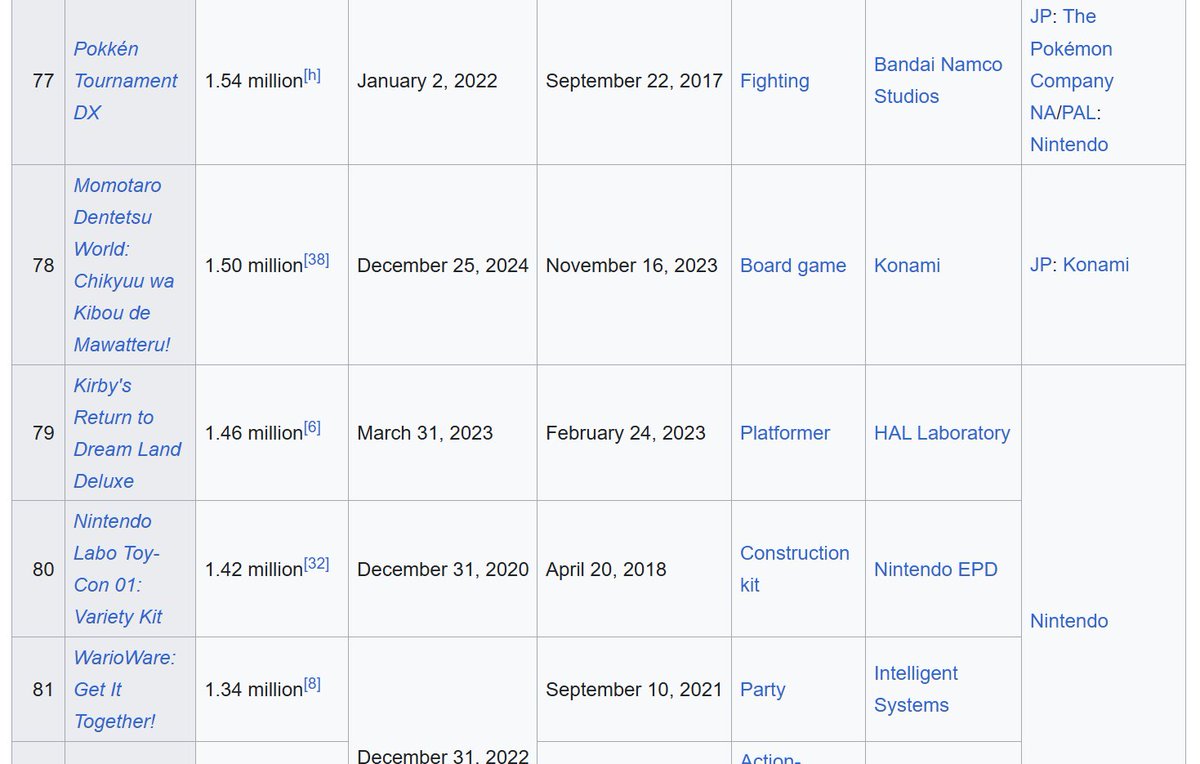
Task: Click the NA link in the Pokkén publisher cell
Action: 1043,113
